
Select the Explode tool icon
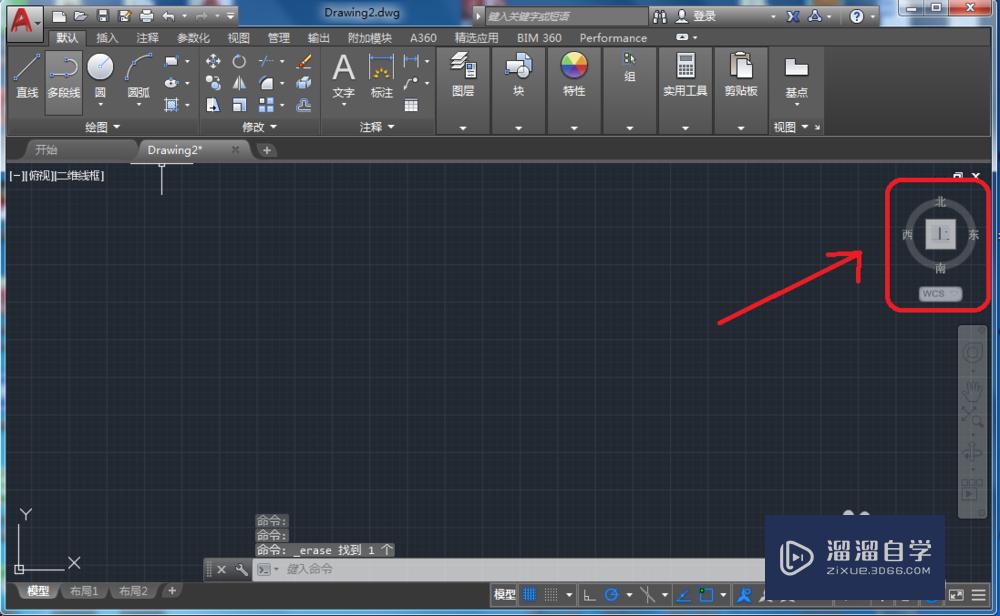pos(304,83)
